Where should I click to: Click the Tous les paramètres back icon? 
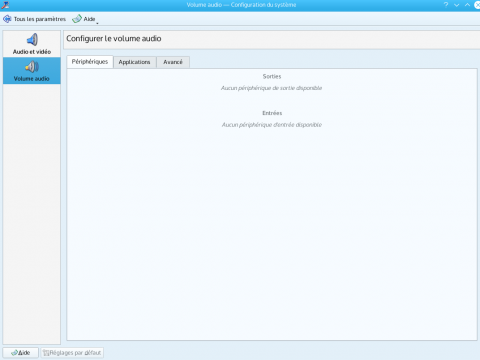coord(7,19)
